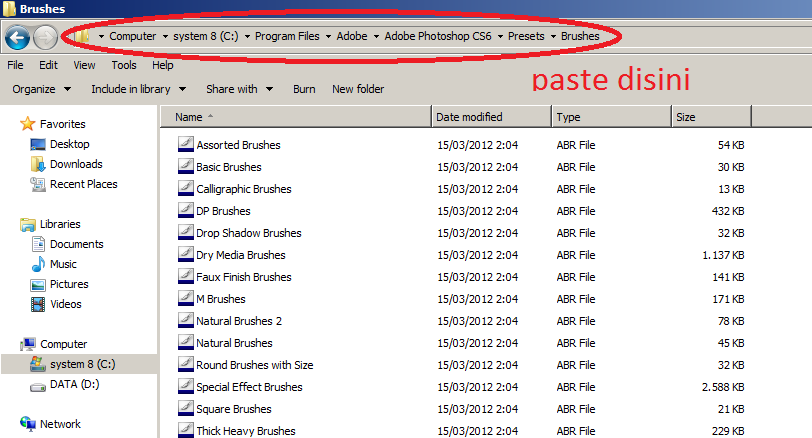The width and height of the screenshot is (812, 438).
Task: Sort by Date modified column header
Action: point(491,117)
